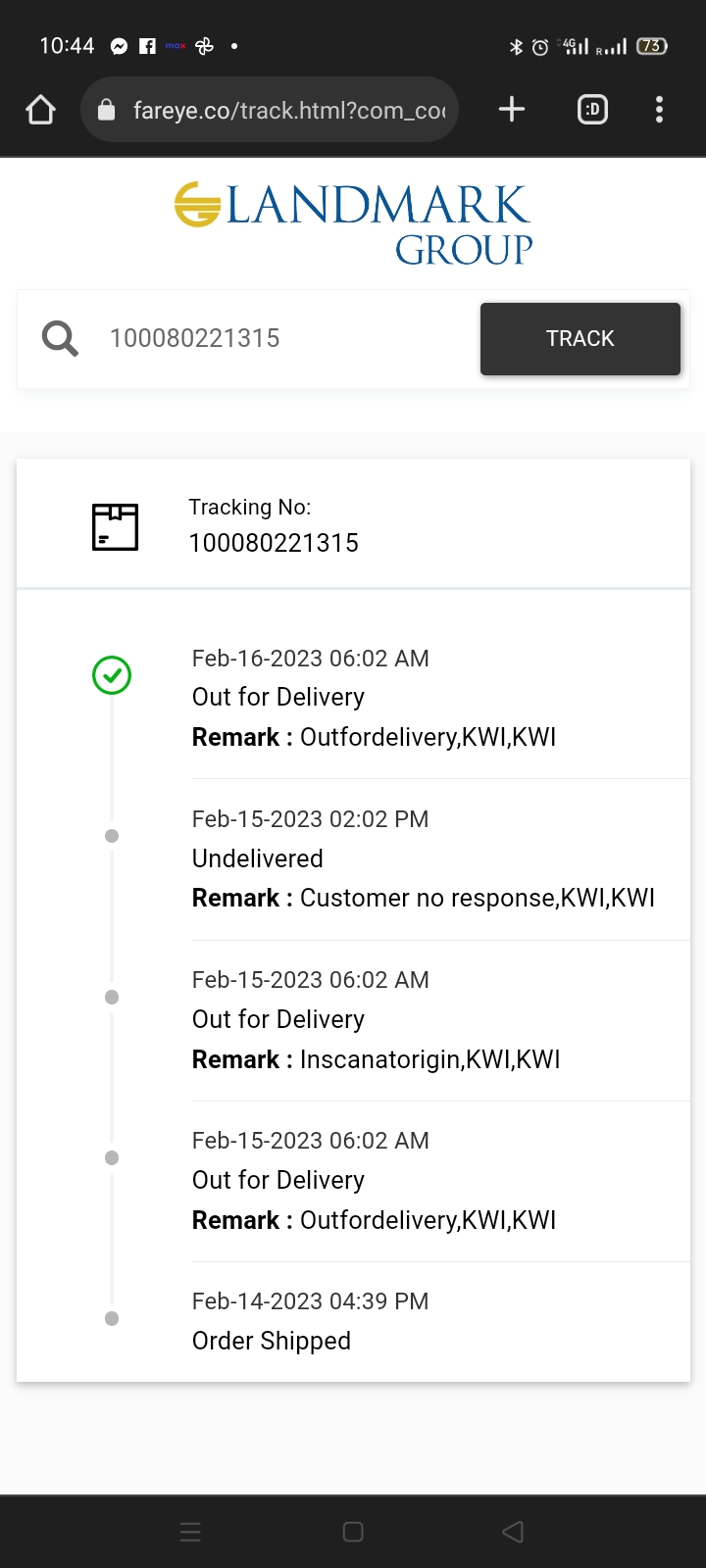The image size is (706, 1568).
Task: Click the Landmark Group logo
Action: [x=353, y=223]
